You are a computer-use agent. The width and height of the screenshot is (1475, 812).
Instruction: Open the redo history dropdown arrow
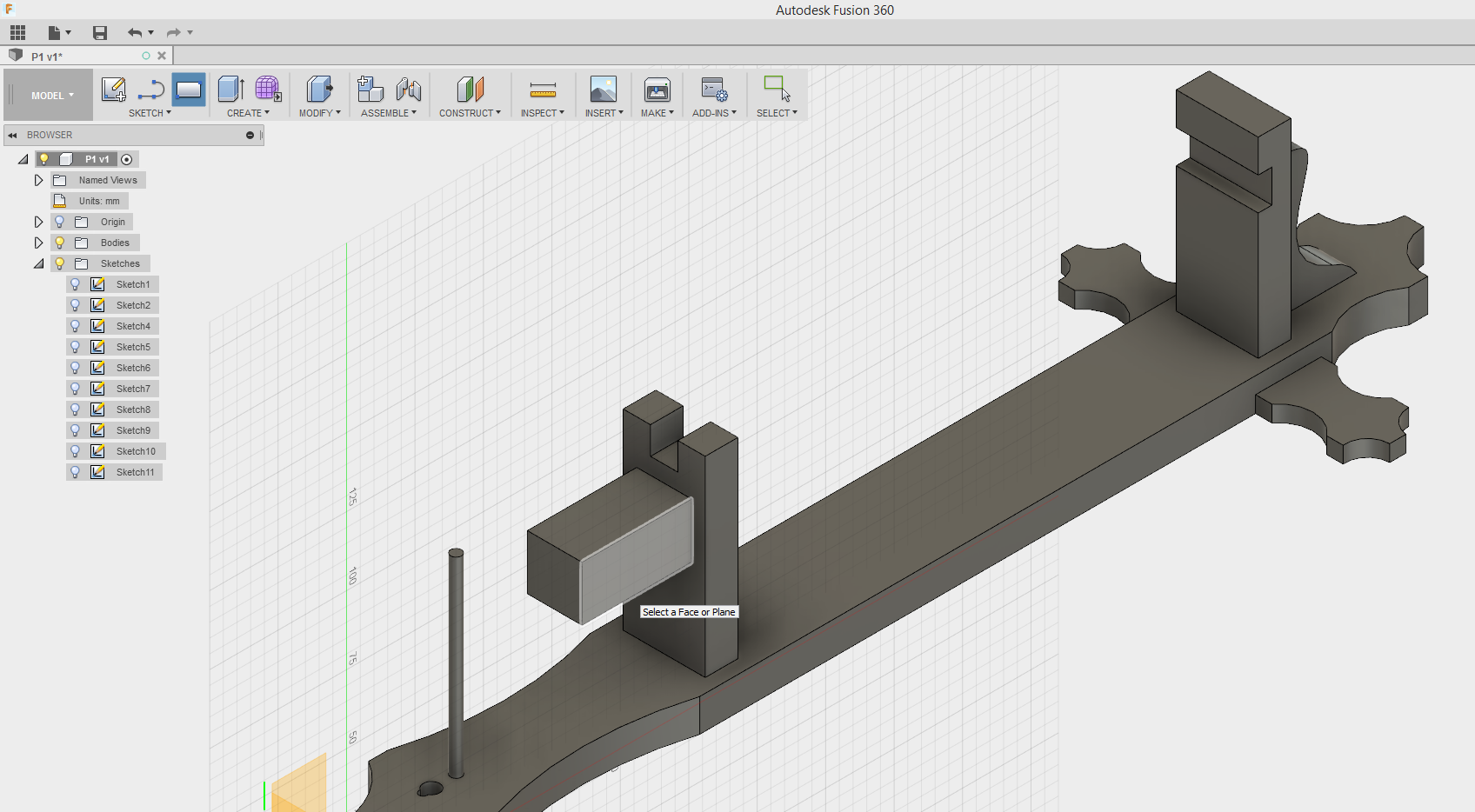click(x=190, y=33)
